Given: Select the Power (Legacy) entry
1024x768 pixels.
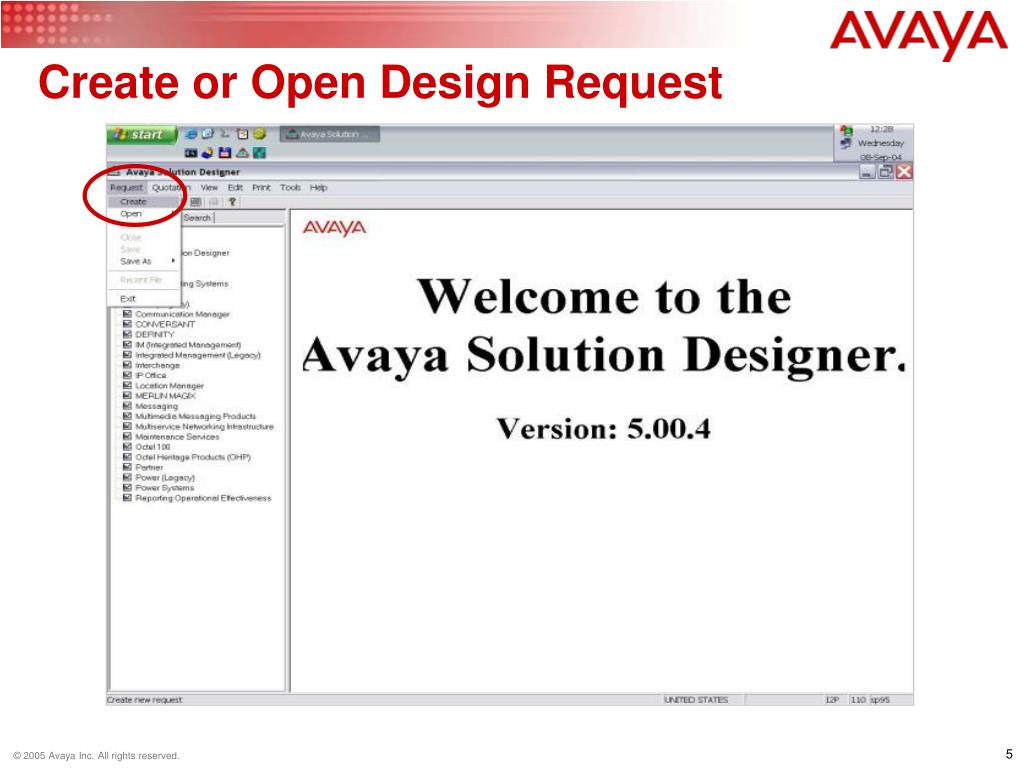Looking at the screenshot, I should tap(165, 478).
